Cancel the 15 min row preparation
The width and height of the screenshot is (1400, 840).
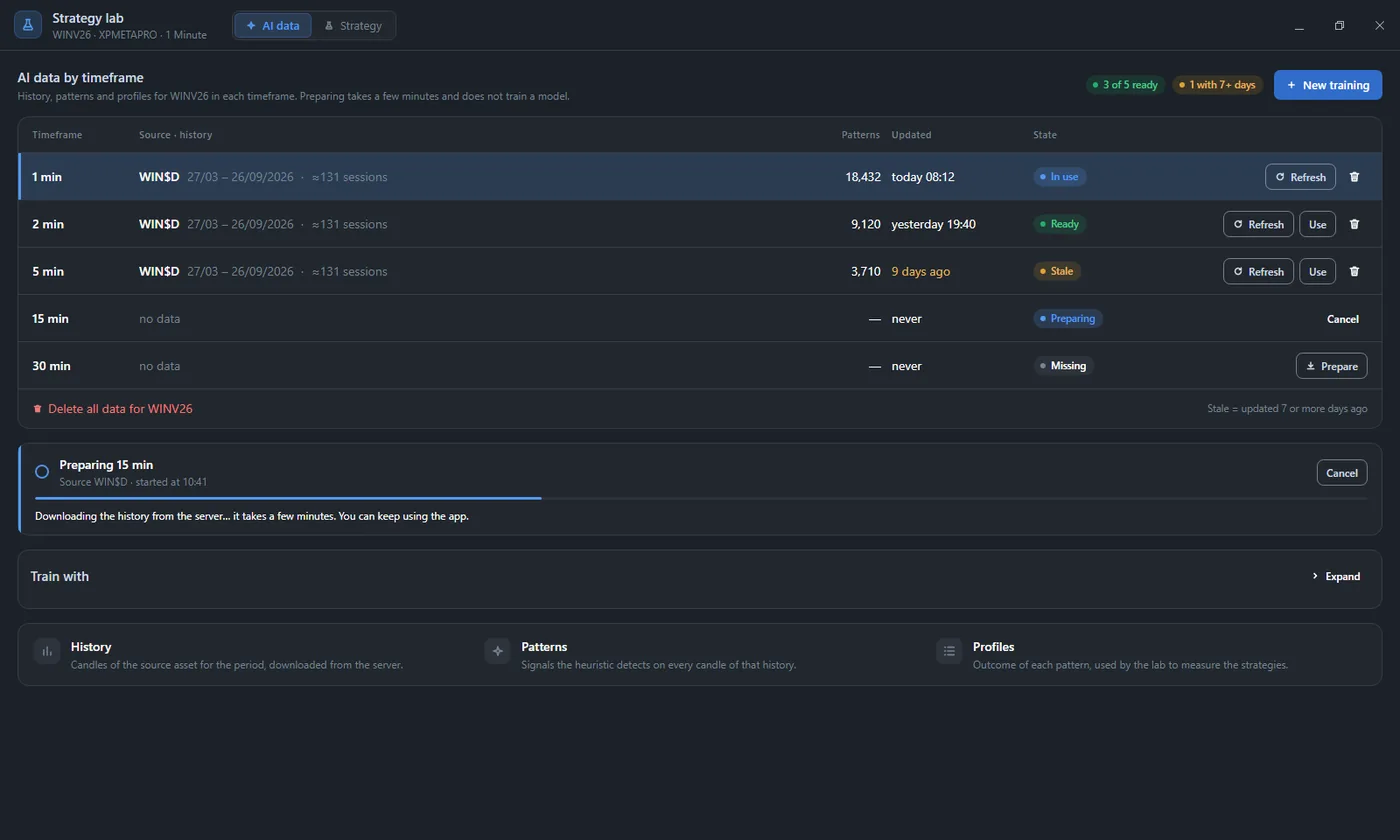tap(1342, 319)
